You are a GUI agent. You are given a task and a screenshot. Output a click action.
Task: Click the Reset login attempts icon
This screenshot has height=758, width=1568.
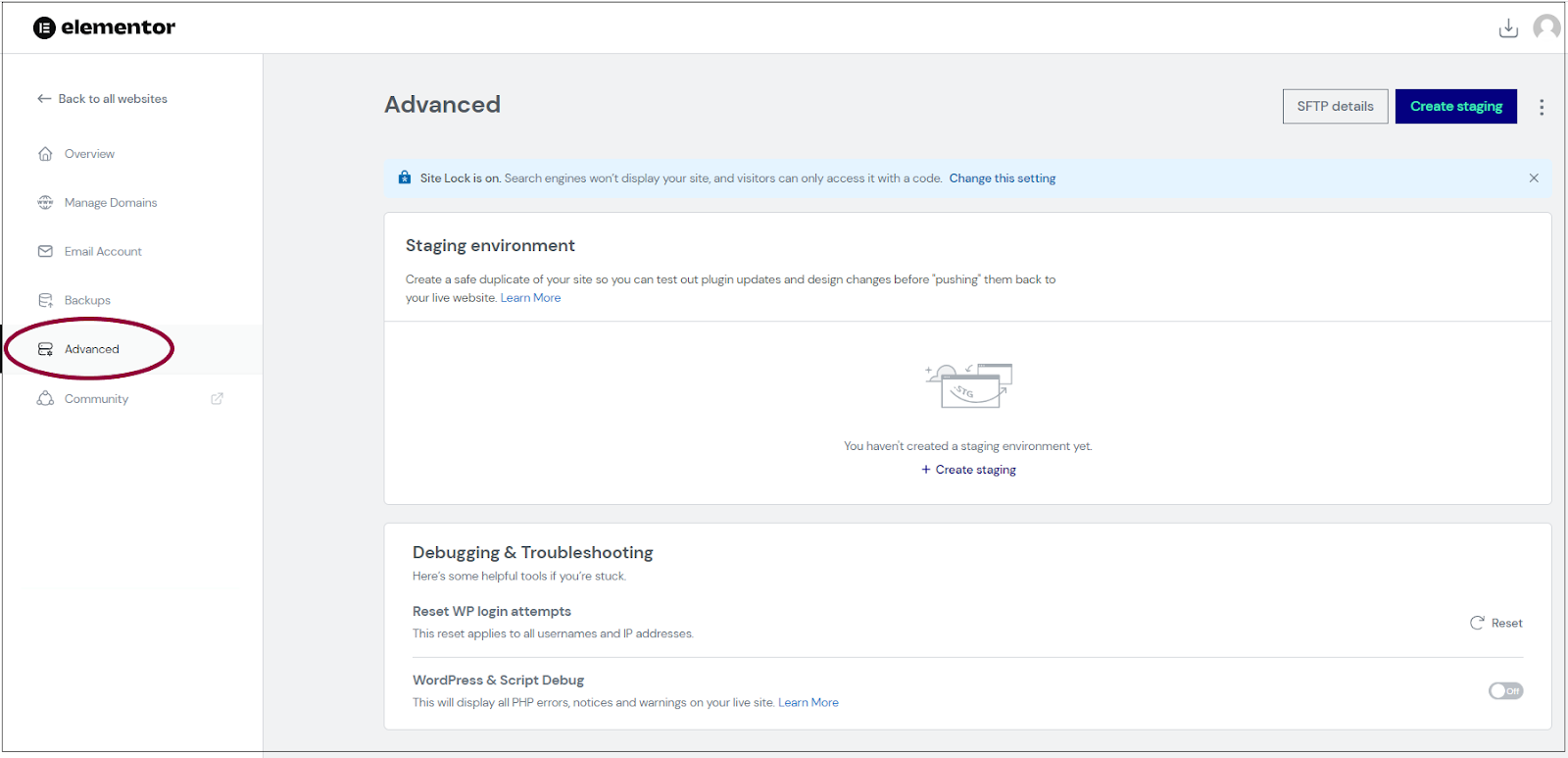point(1477,623)
